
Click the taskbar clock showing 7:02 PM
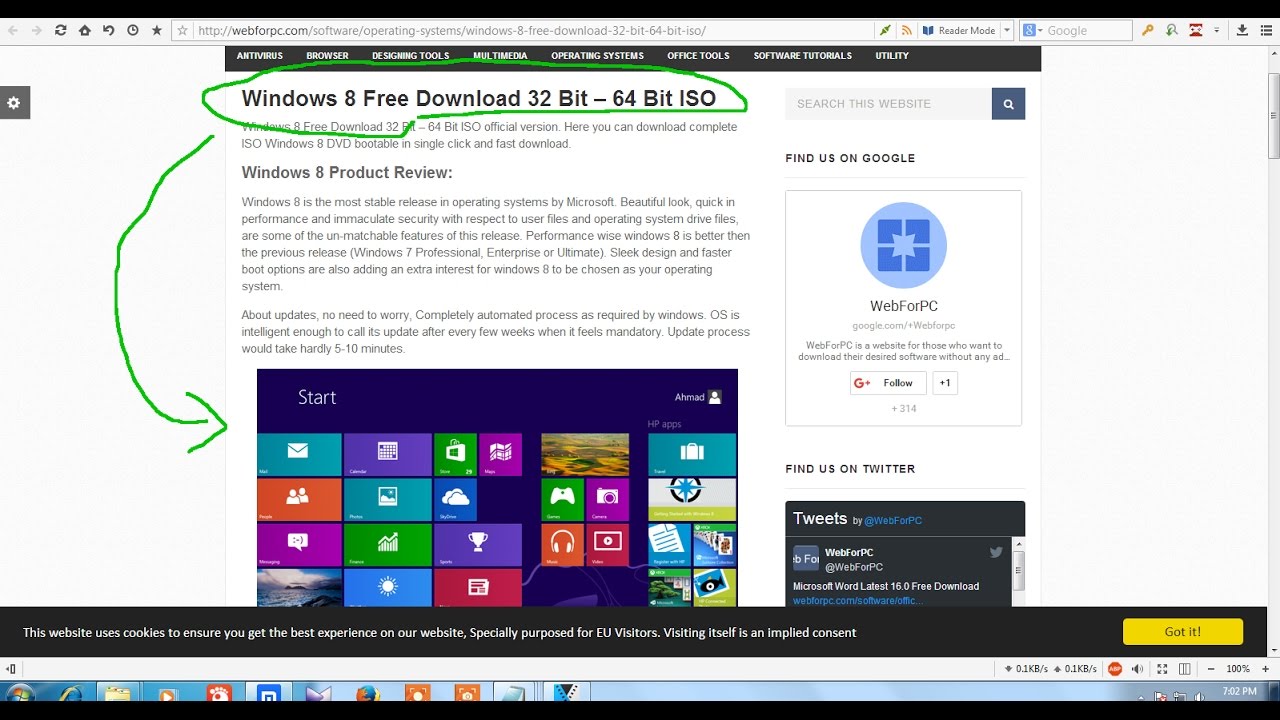click(1240, 692)
